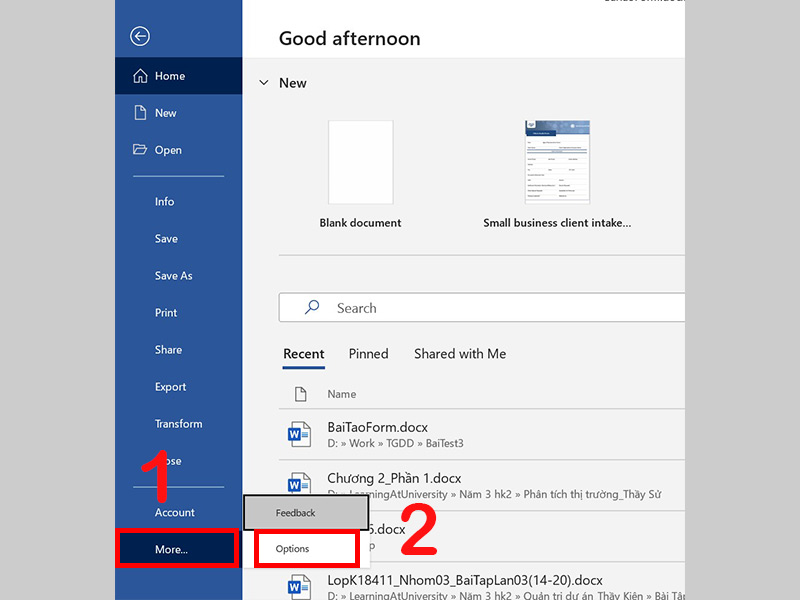Select the Blank document thumbnail
The width and height of the screenshot is (800, 600).
coord(361,162)
